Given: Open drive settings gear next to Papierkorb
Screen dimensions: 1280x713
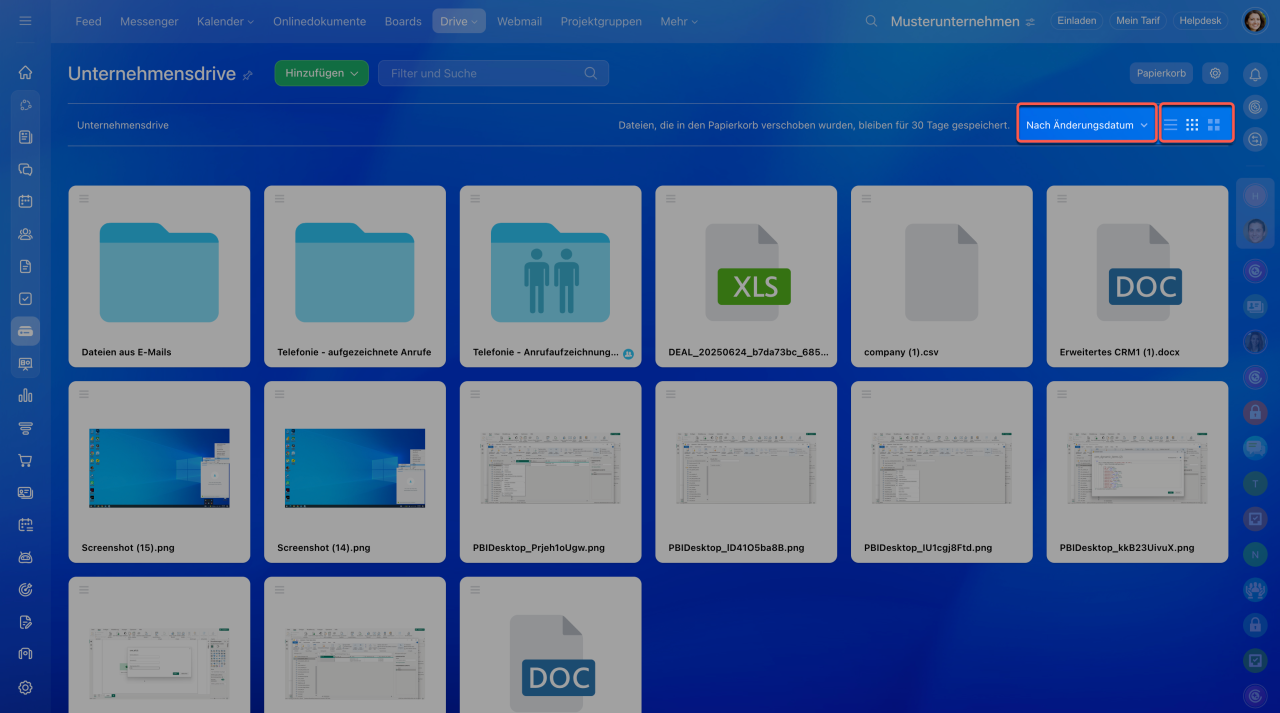Looking at the screenshot, I should [x=1215, y=73].
